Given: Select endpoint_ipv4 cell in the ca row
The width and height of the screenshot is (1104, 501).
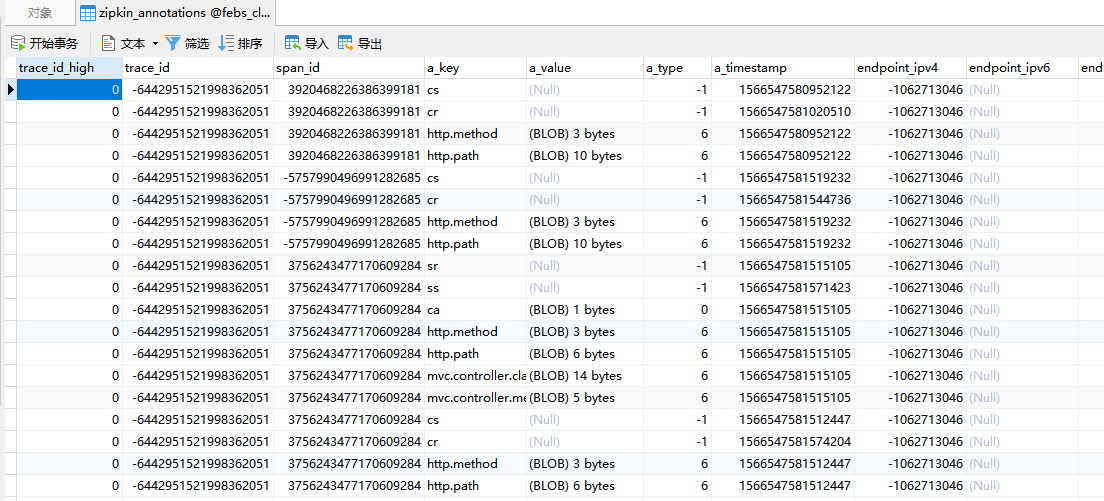Looking at the screenshot, I should point(910,310).
